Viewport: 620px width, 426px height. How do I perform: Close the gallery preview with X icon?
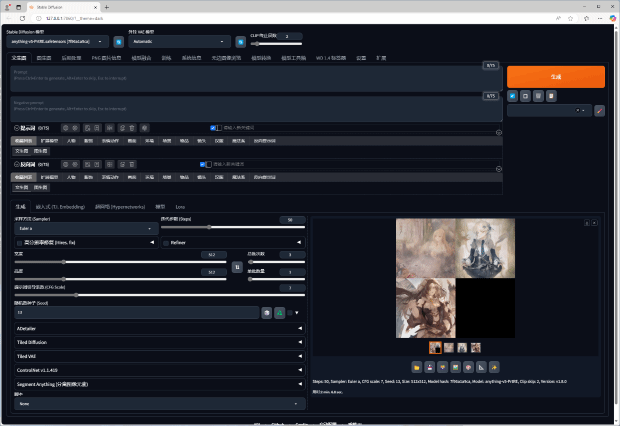(x=594, y=223)
